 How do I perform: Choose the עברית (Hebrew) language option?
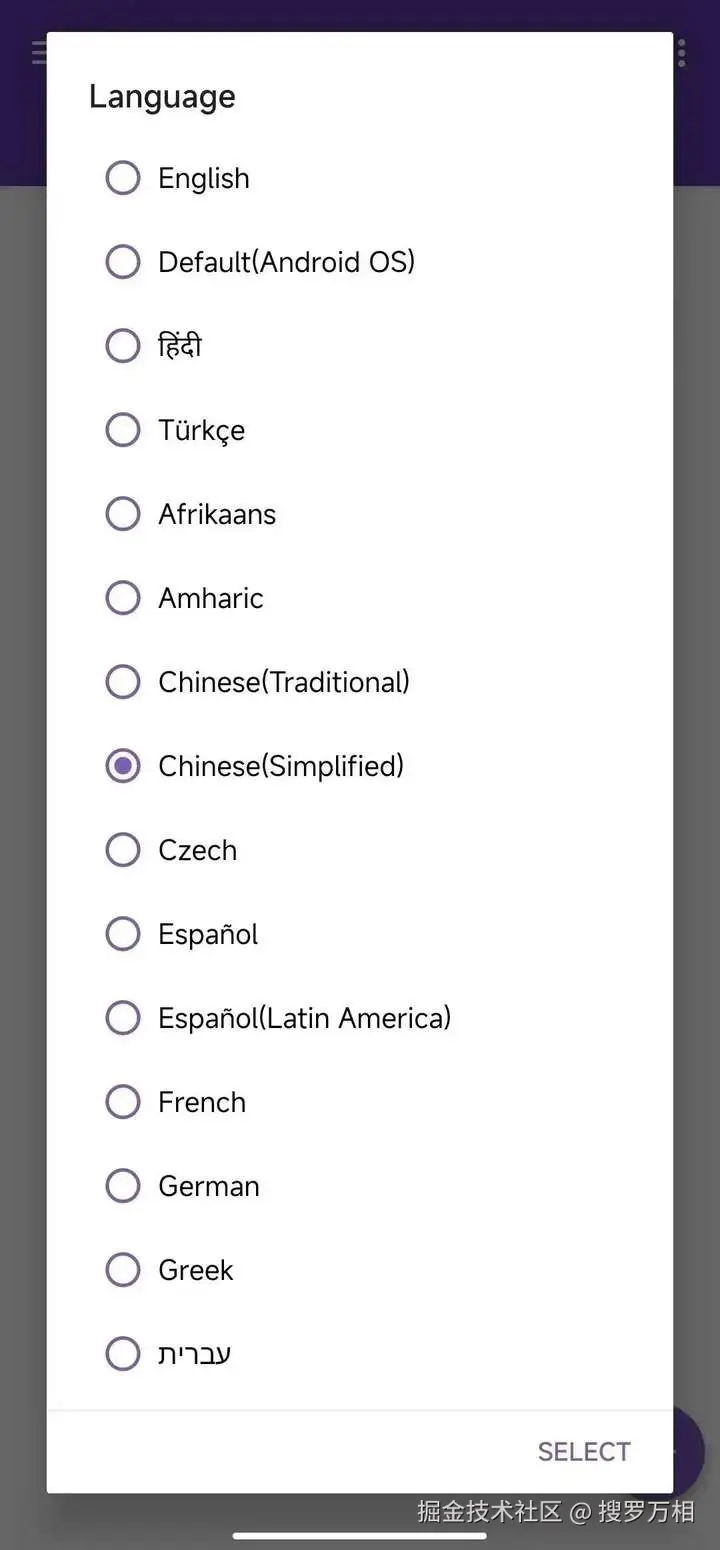point(123,1354)
